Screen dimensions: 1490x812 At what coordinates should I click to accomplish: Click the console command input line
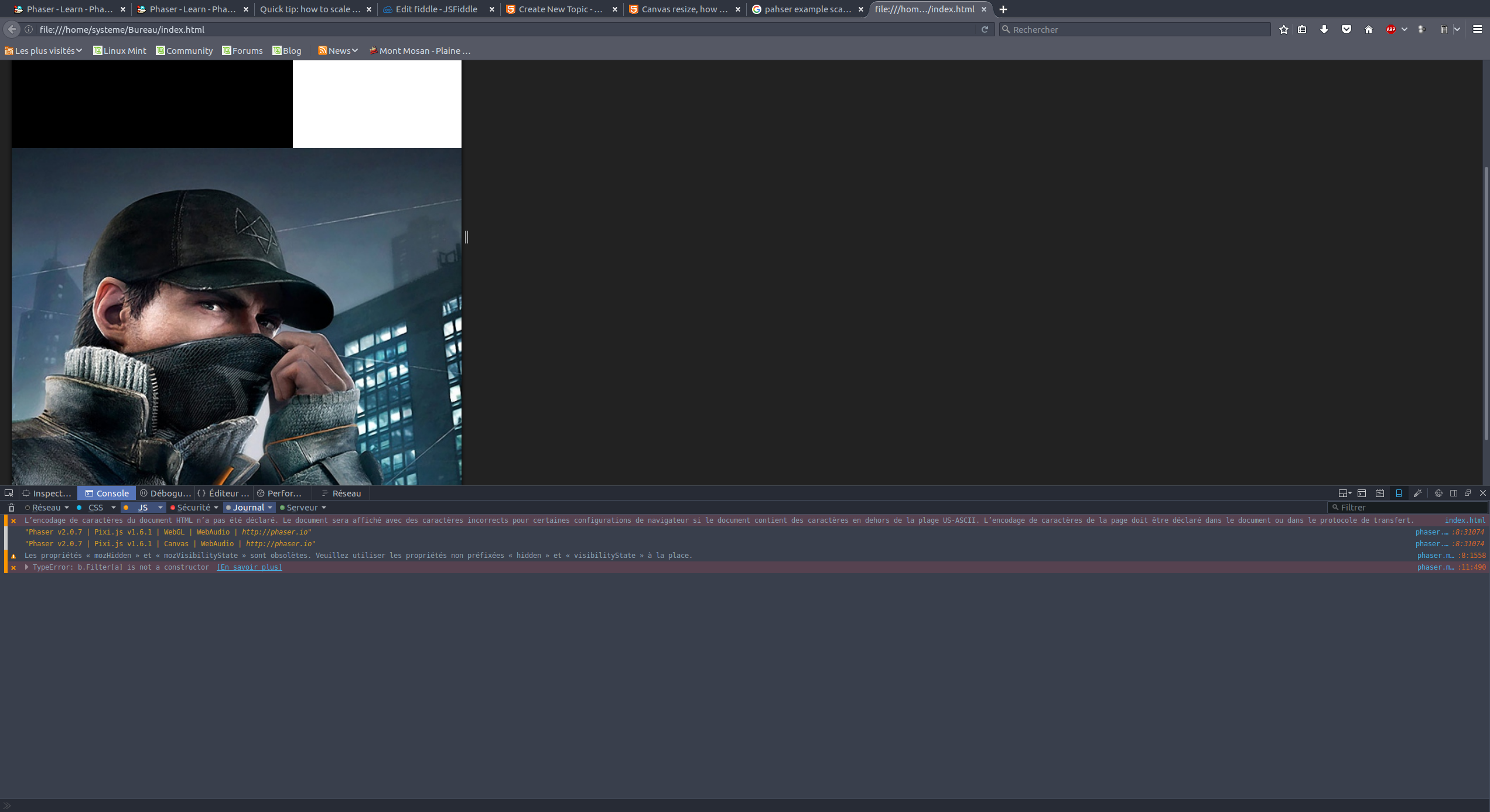pyautogui.click(x=745, y=806)
